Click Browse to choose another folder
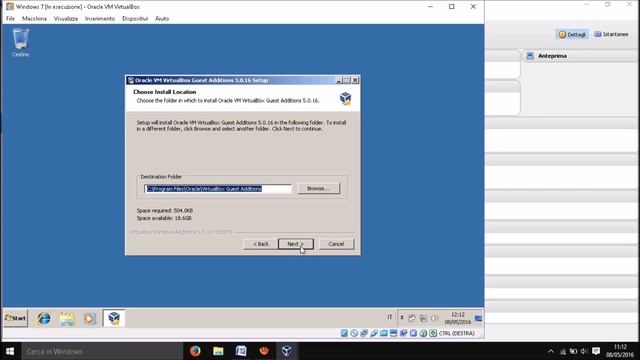 tap(318, 188)
